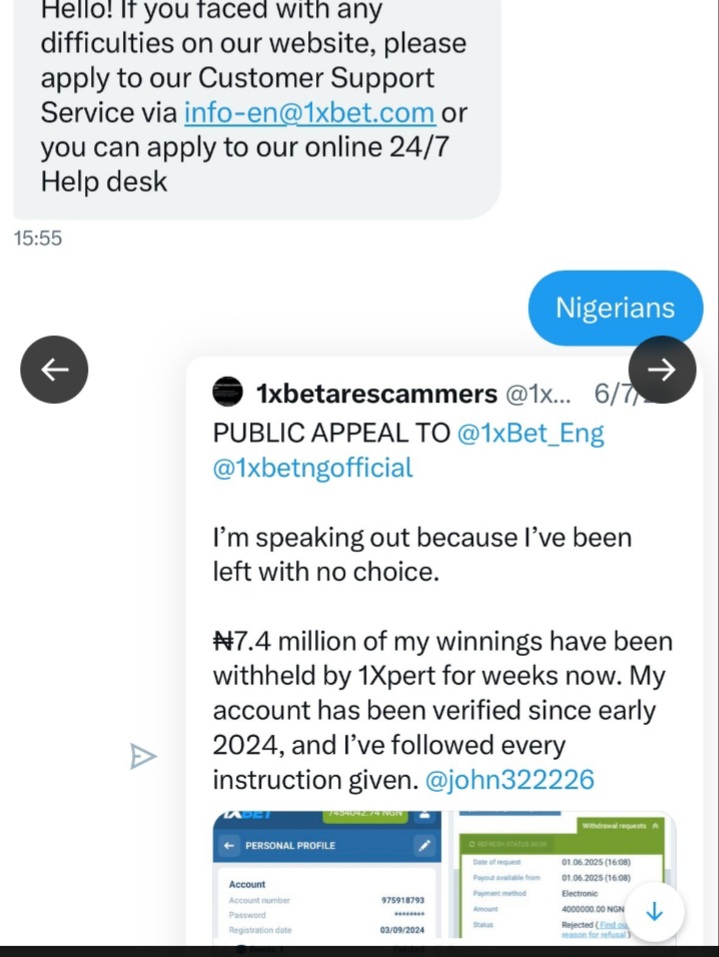Open the info-en@1xbet.com email link
719x957 pixels.
[309, 112]
